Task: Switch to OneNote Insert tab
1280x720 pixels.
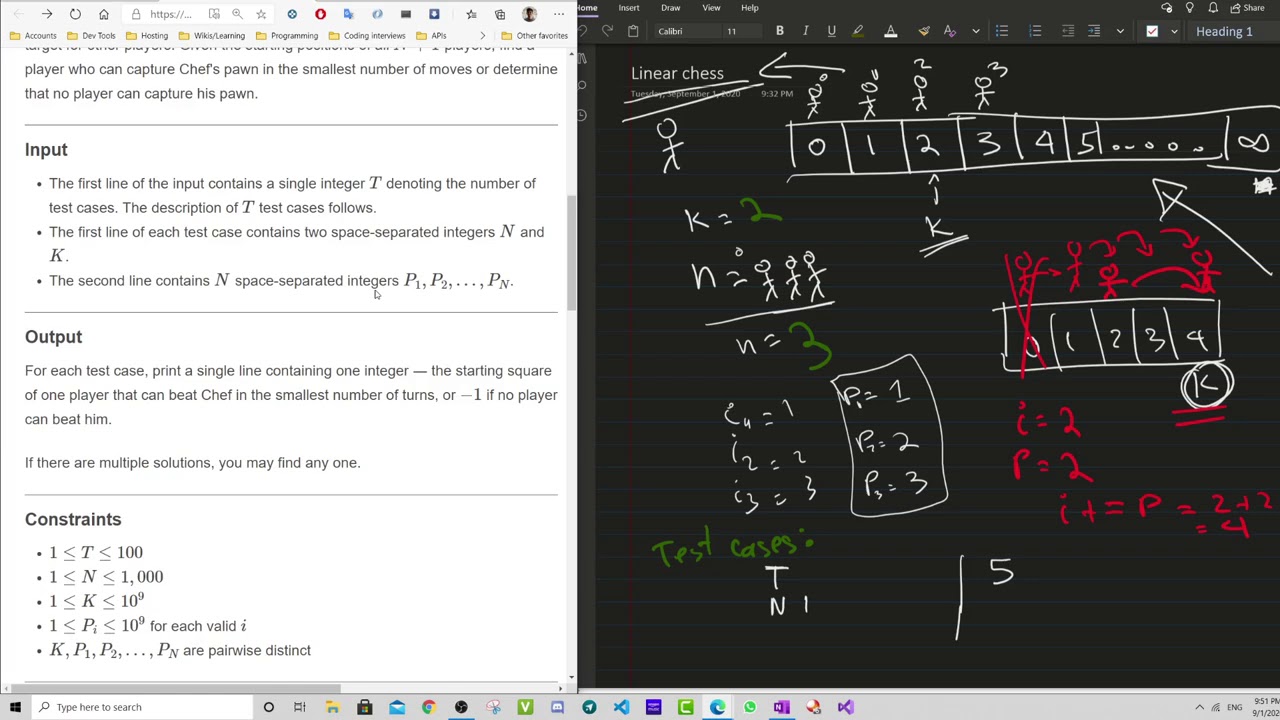Action: 629,8
